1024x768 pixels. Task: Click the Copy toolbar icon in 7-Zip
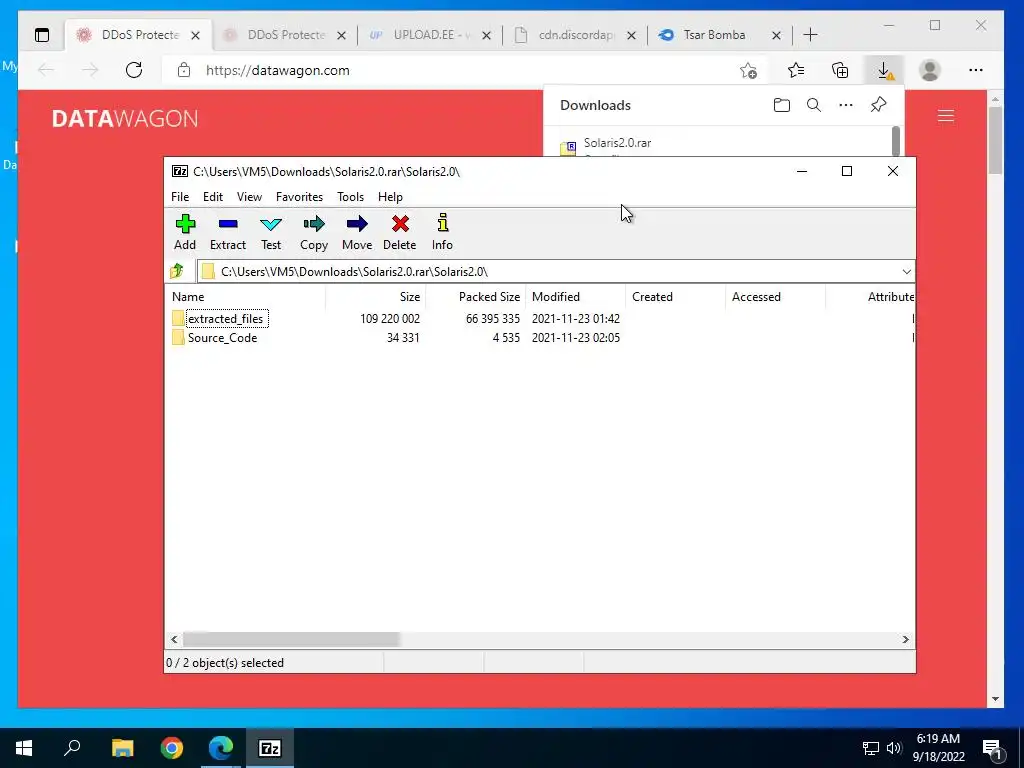coord(313,232)
